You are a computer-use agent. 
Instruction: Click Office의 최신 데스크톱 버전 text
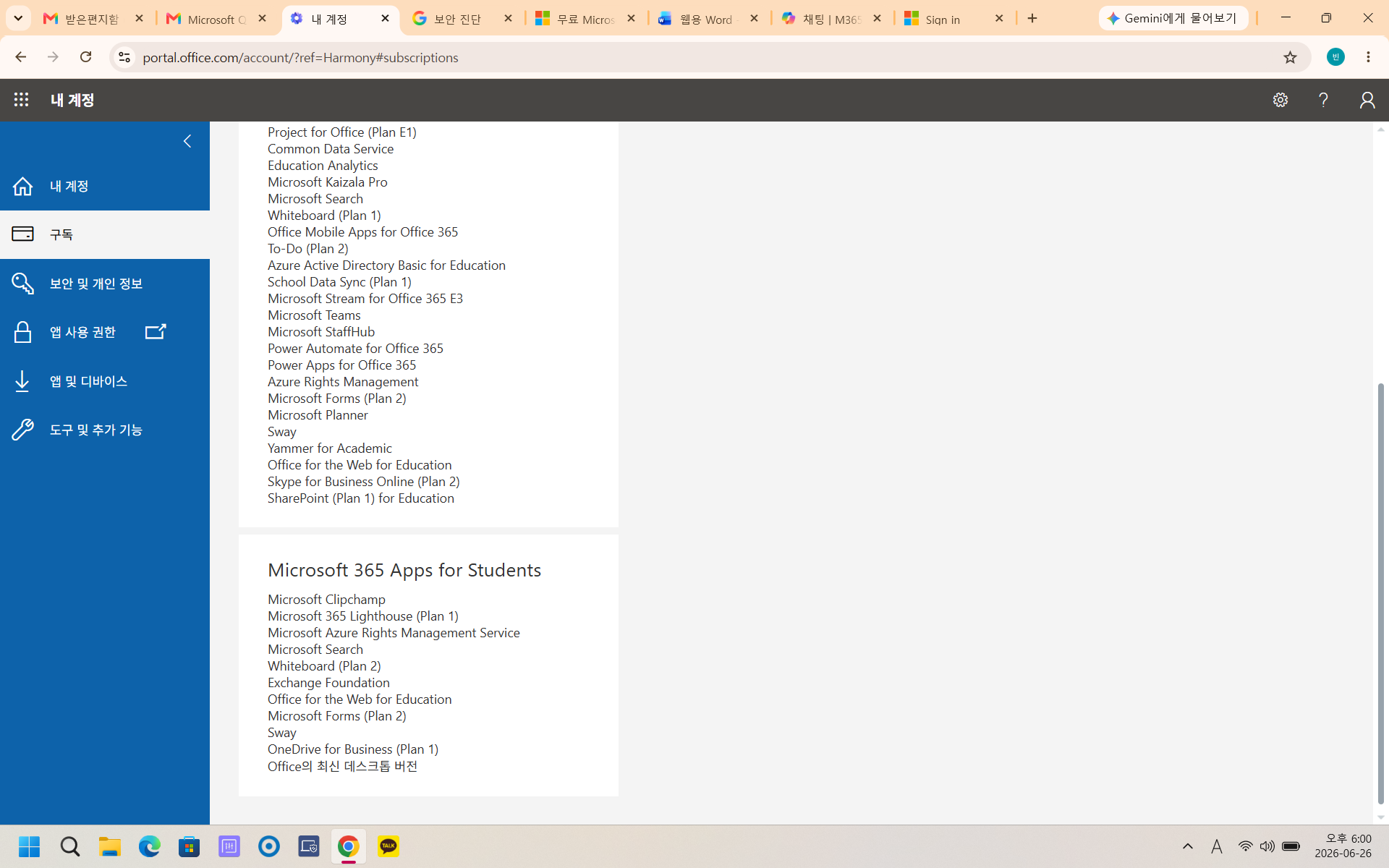tap(342, 766)
